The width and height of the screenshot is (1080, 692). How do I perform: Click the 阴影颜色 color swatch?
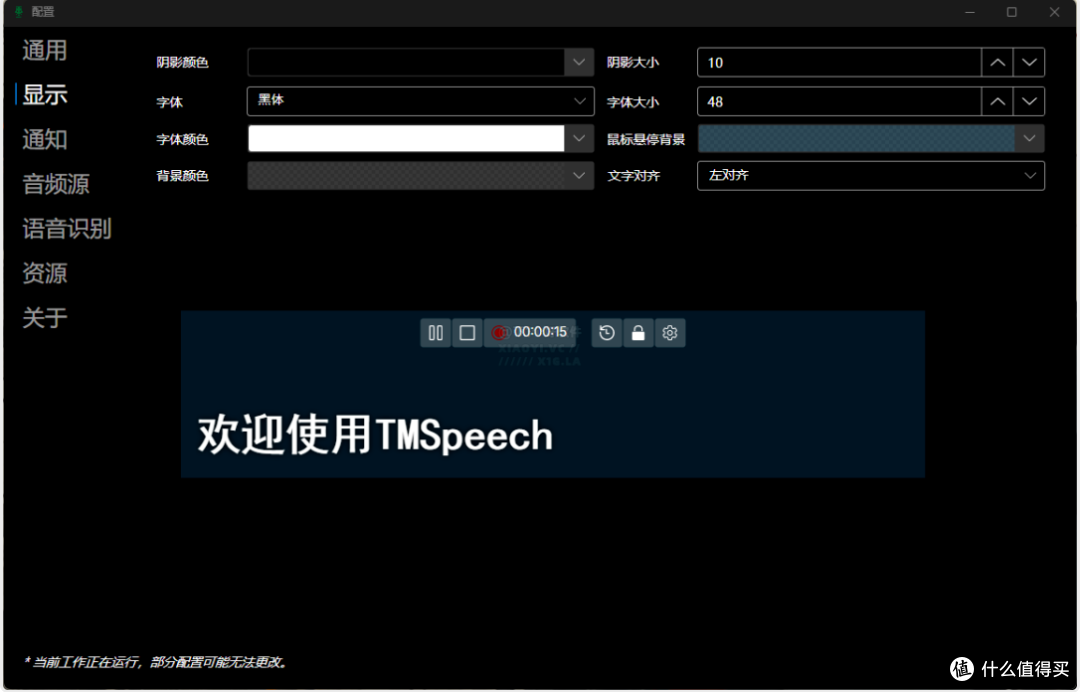tap(406, 63)
